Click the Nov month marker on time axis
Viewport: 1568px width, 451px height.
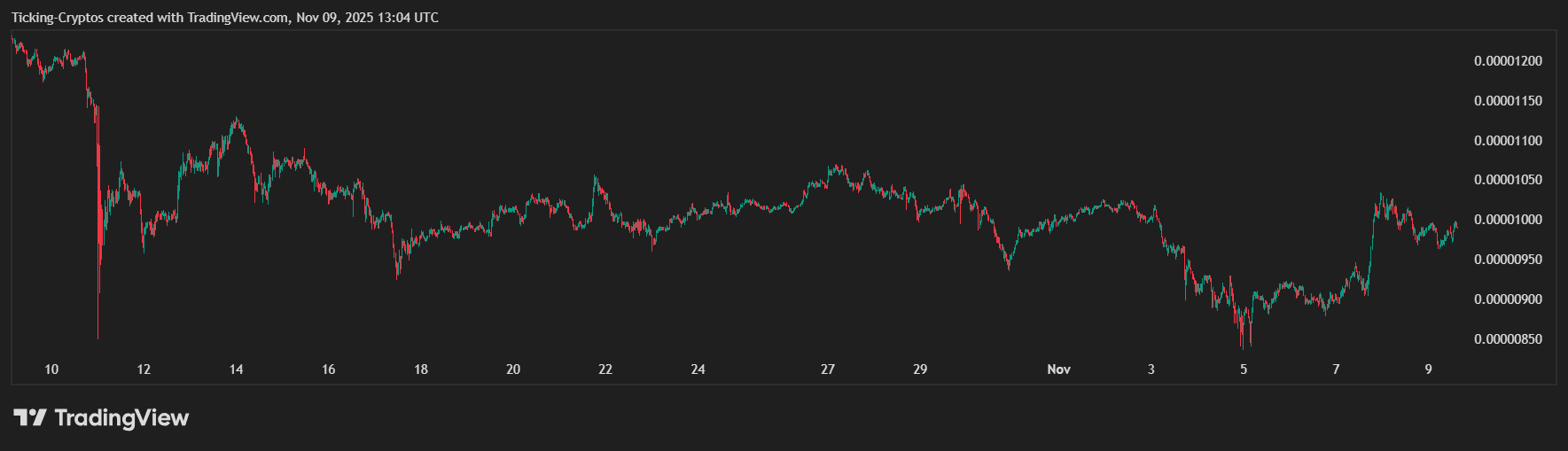1058,369
